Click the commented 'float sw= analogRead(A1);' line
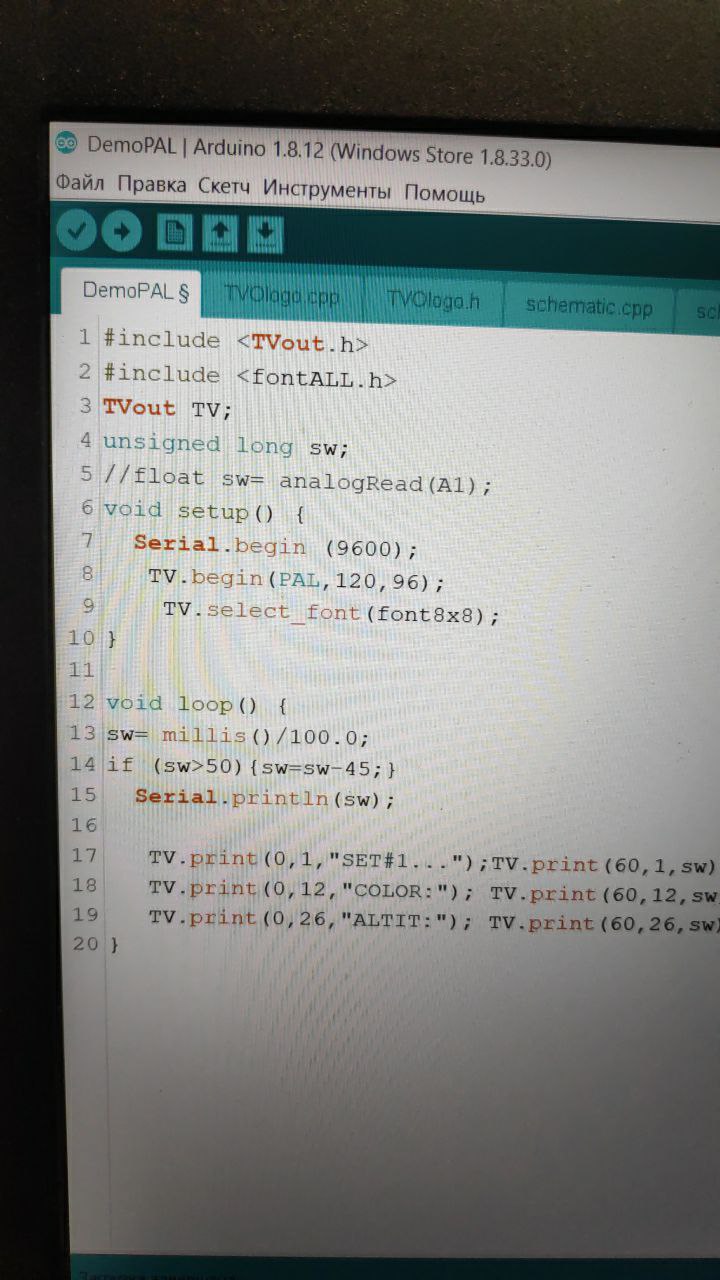Viewport: 720px width, 1280px height. tap(298, 480)
